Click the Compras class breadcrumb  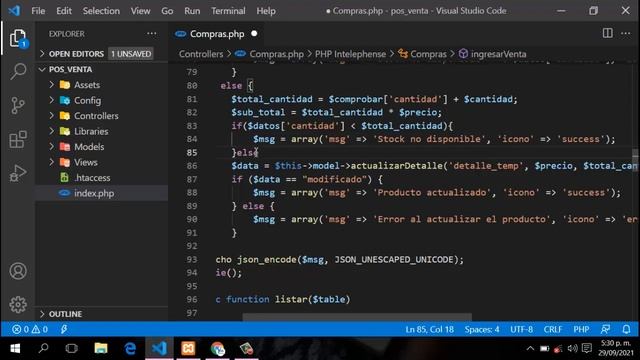point(428,54)
